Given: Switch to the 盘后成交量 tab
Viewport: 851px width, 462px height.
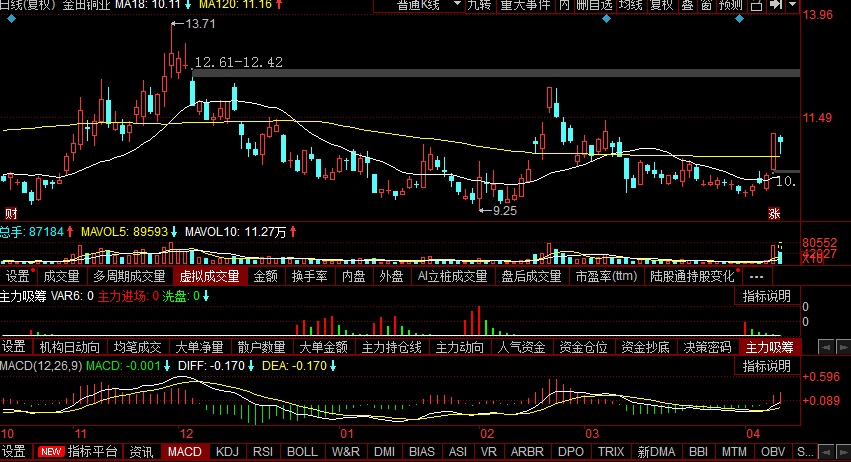Looking at the screenshot, I should [531, 276].
